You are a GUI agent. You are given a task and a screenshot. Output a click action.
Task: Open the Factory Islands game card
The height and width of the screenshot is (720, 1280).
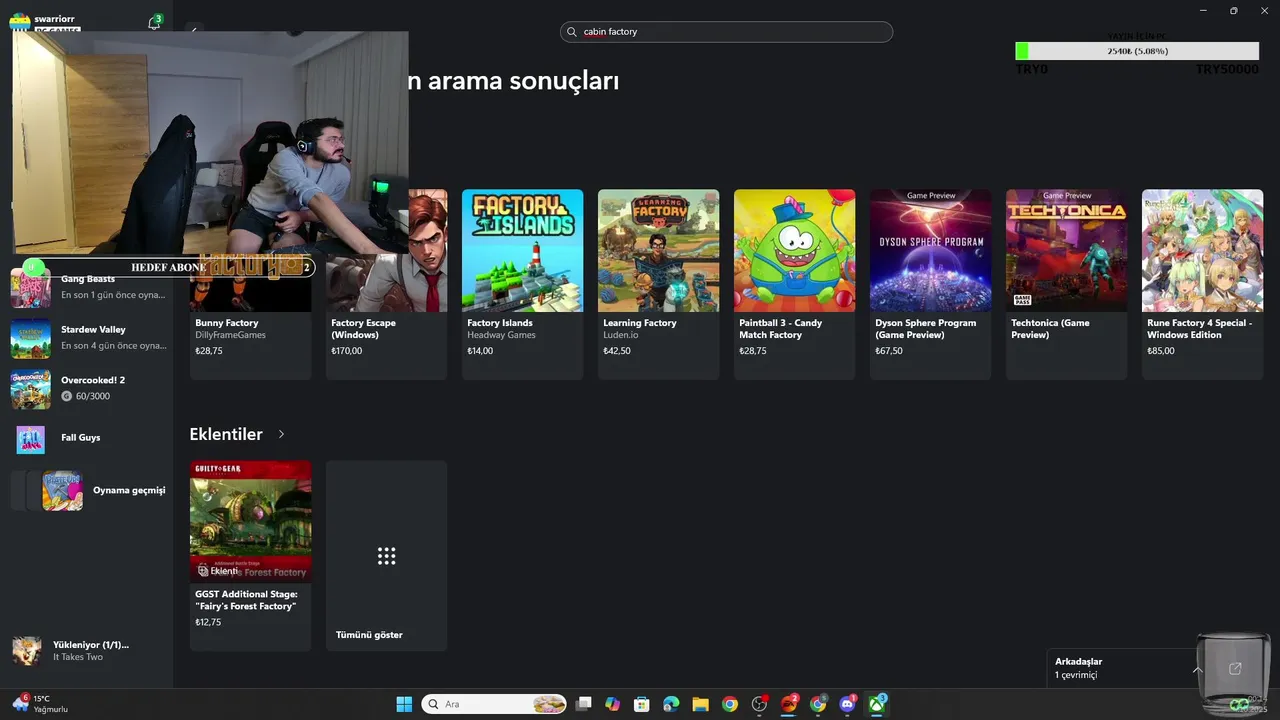point(522,284)
